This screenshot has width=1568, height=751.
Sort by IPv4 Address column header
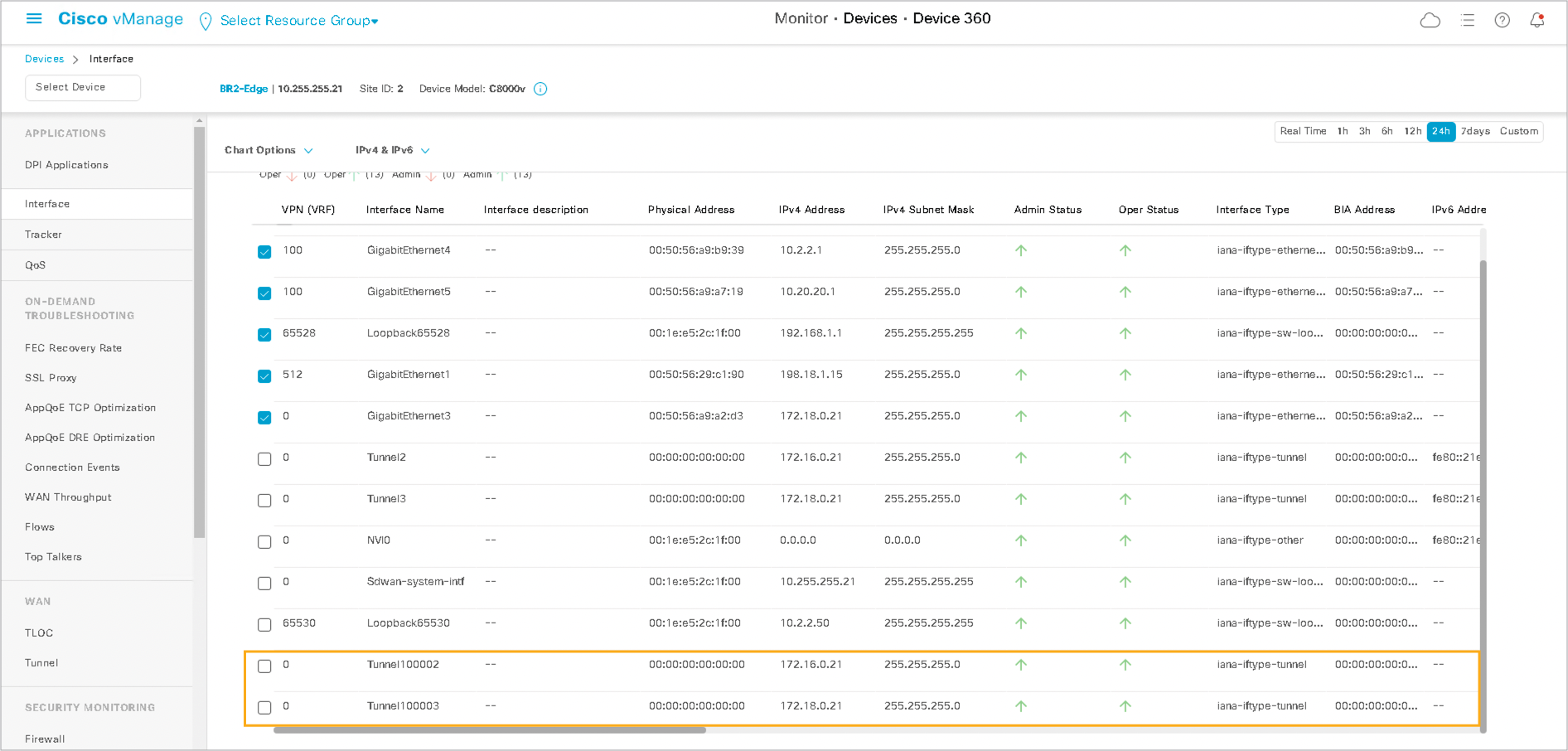(811, 210)
